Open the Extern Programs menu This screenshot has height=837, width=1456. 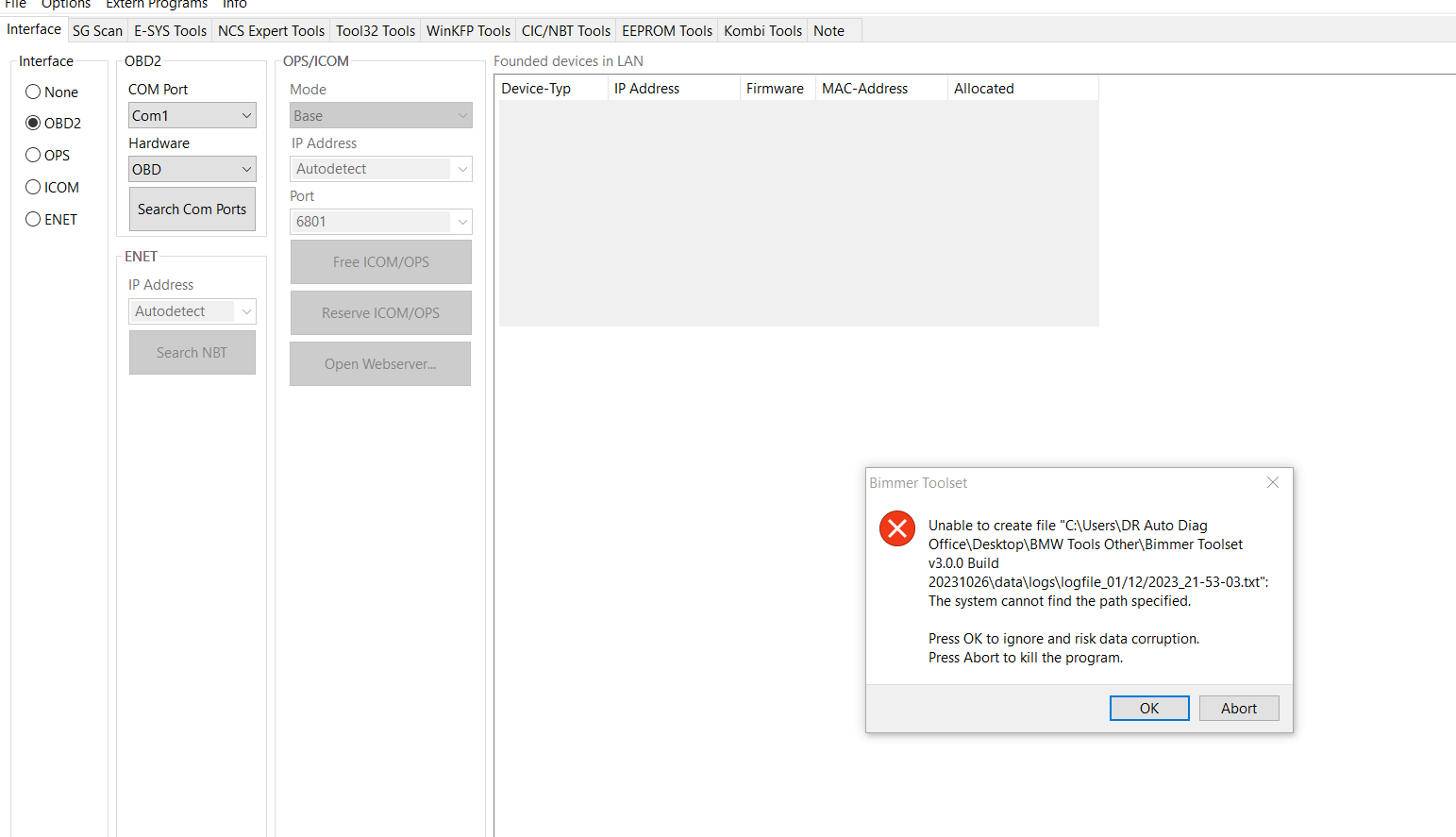pos(157,5)
